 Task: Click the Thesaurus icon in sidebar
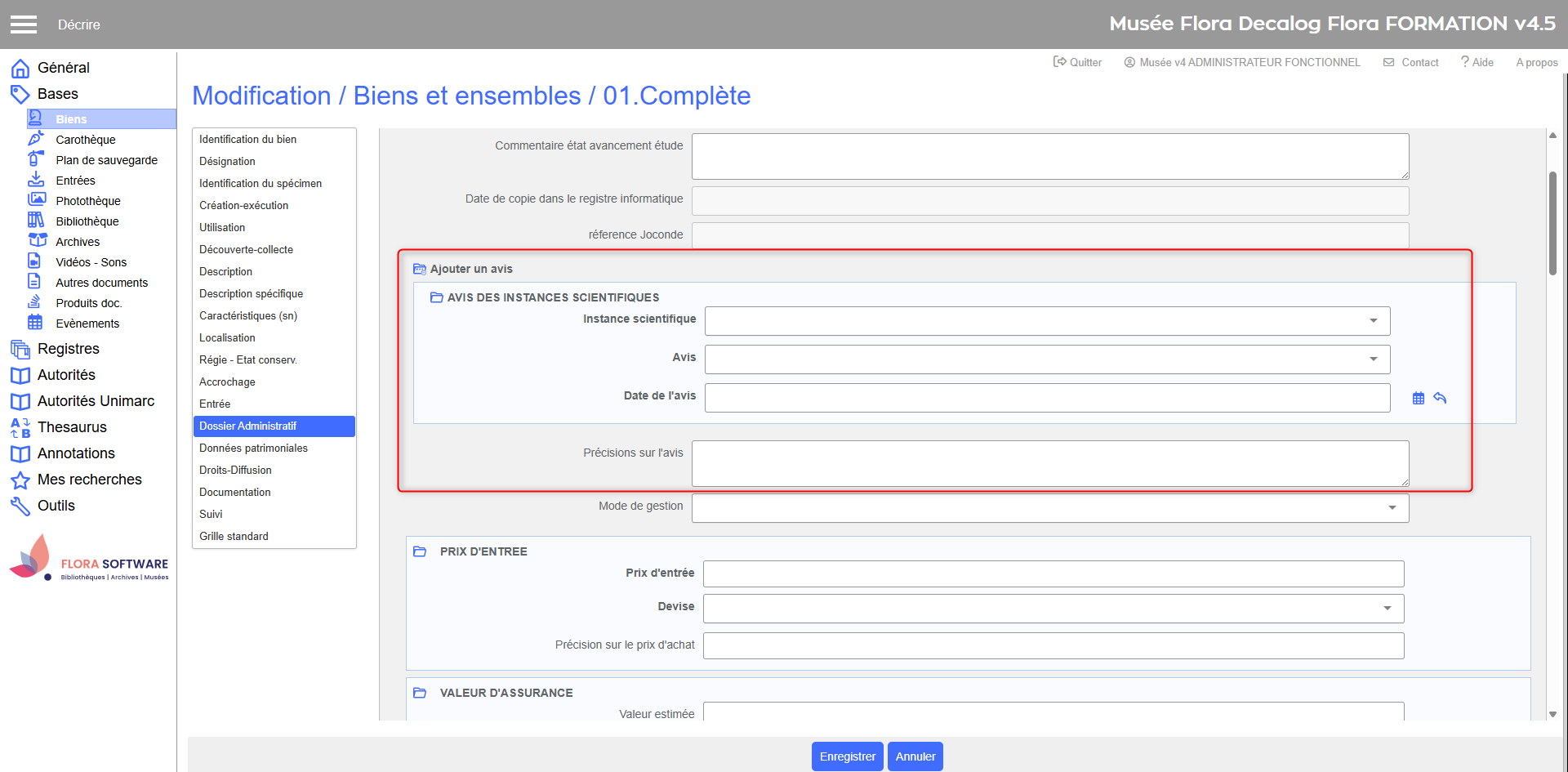[20, 427]
